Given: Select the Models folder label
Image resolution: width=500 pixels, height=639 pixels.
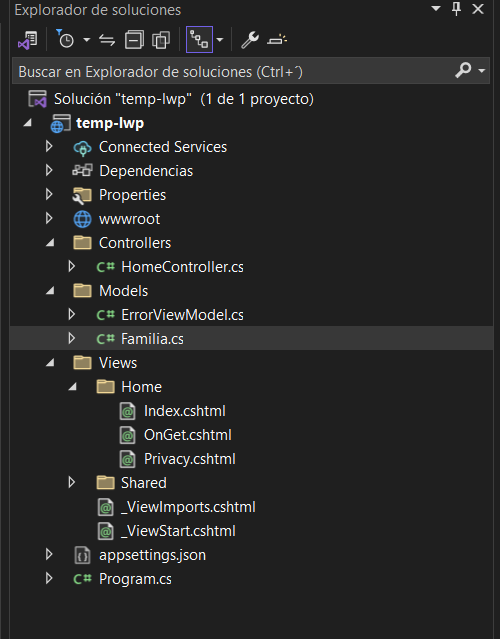Looking at the screenshot, I should click(x=123, y=291).
